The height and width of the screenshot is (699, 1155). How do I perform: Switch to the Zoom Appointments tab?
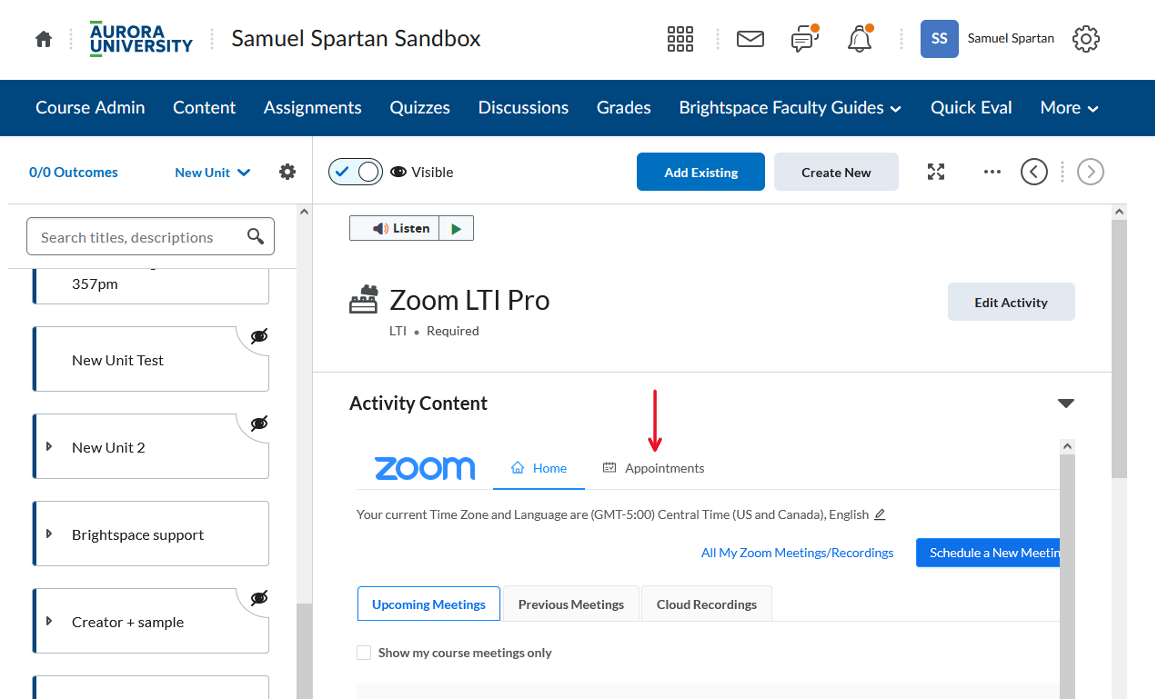pos(653,468)
